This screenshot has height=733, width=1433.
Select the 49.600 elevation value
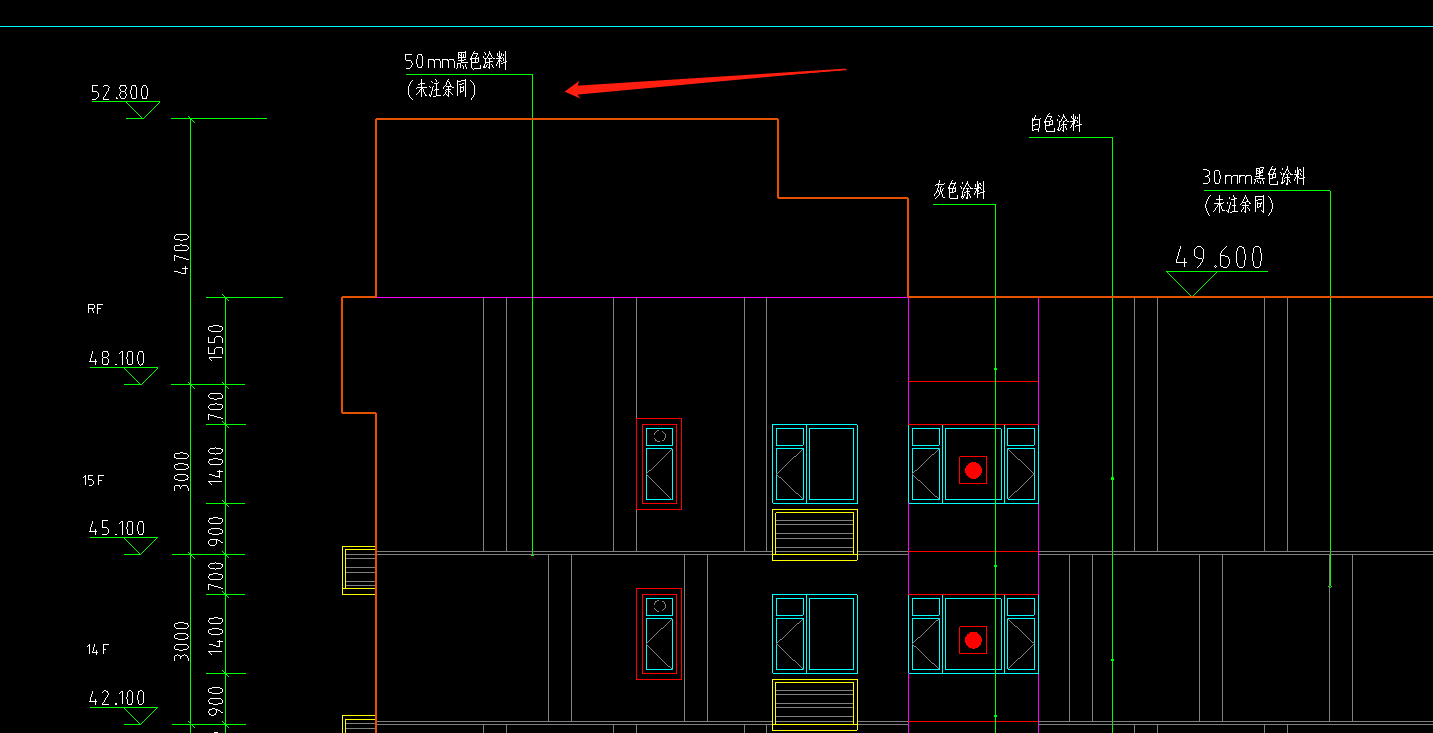pos(1219,258)
